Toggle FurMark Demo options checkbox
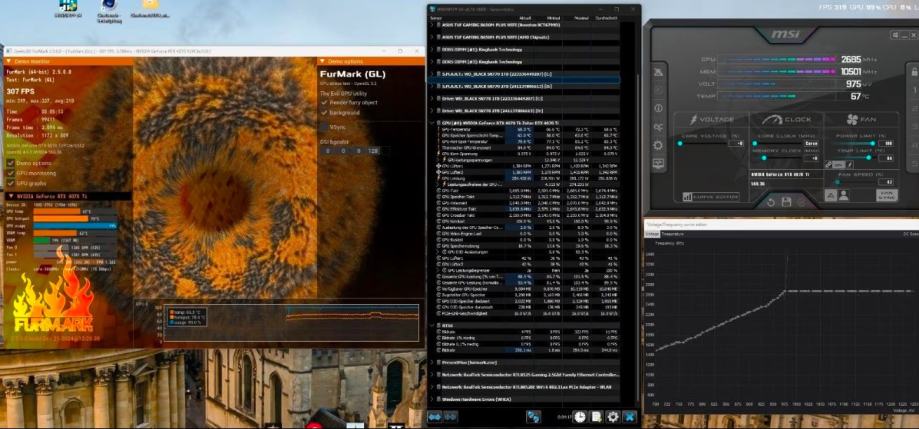The width and height of the screenshot is (919, 429). [x=11, y=164]
